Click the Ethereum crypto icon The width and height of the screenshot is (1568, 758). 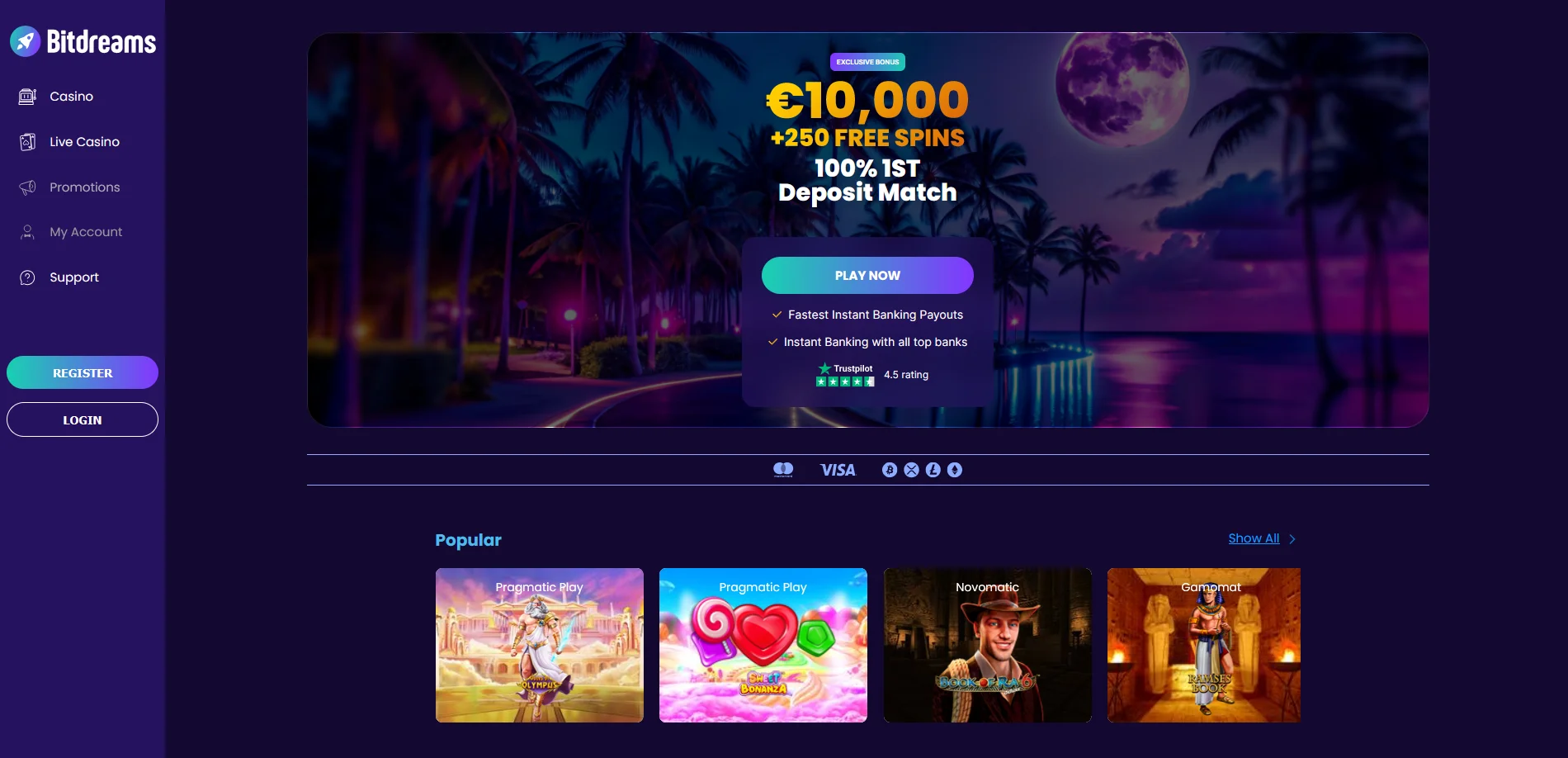[955, 470]
